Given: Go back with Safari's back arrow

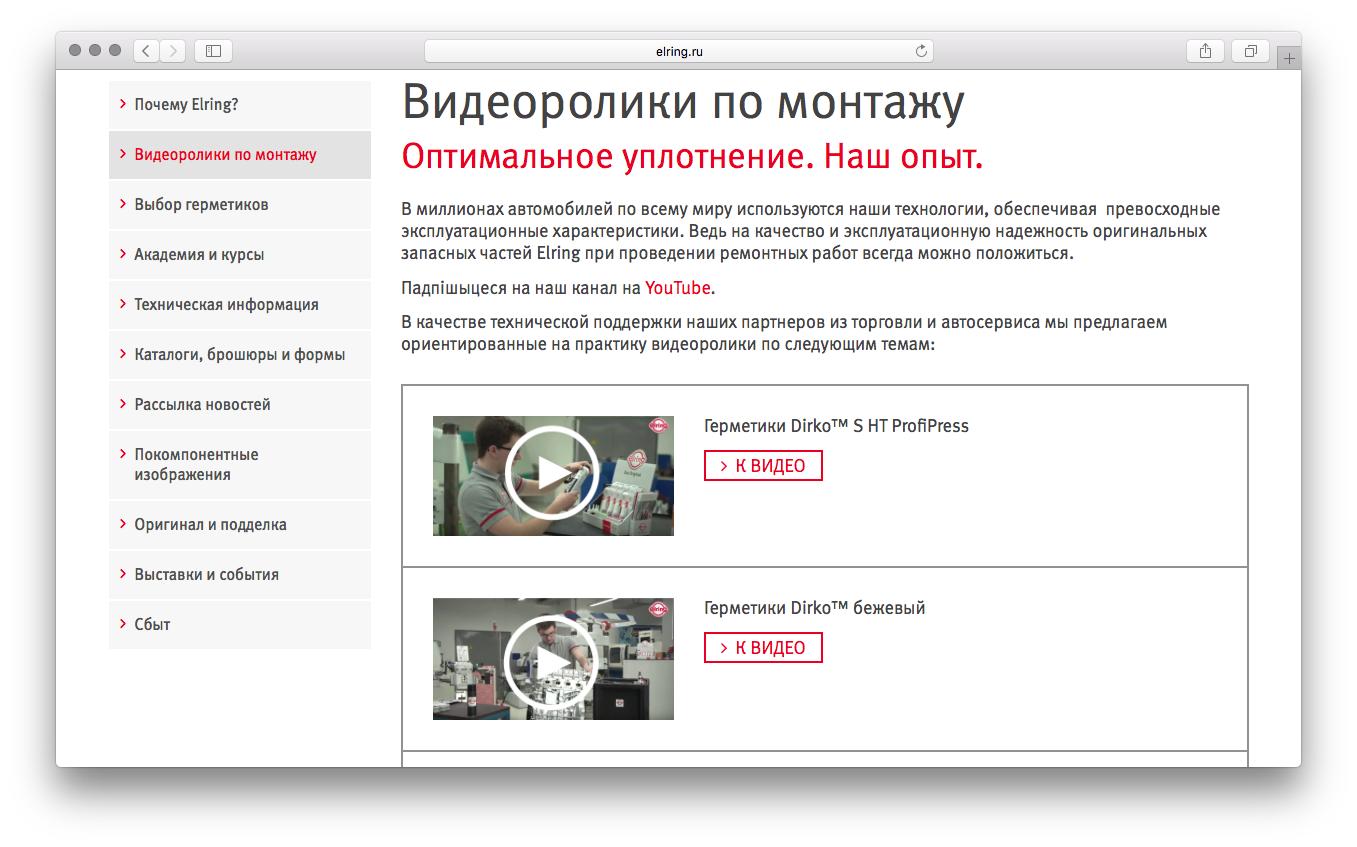Looking at the screenshot, I should pos(146,50).
